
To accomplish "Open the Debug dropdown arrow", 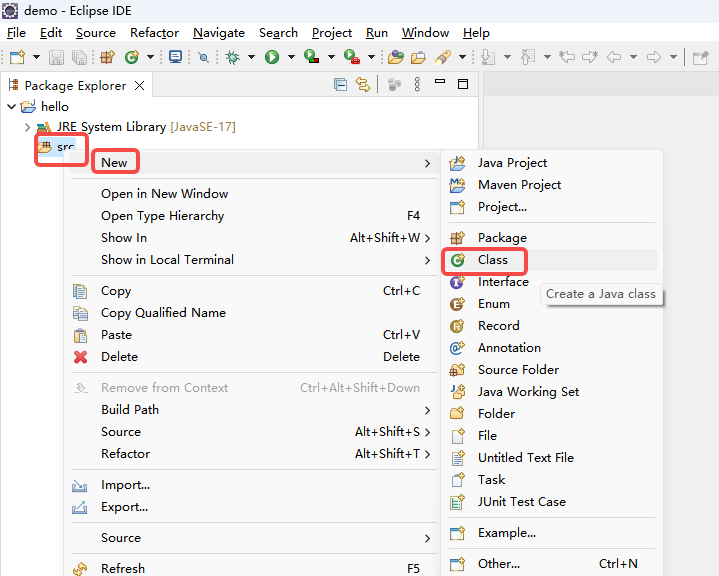I will tap(251, 58).
